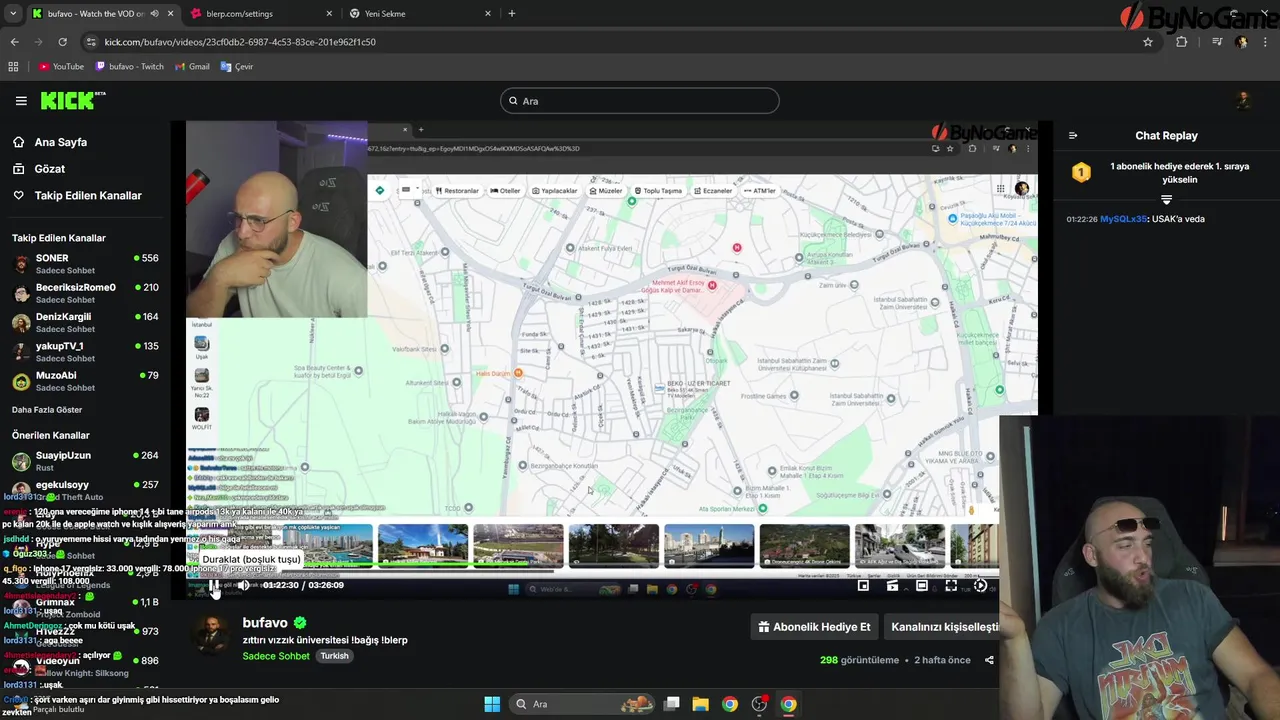Share the VOD with the share icon

989,660
